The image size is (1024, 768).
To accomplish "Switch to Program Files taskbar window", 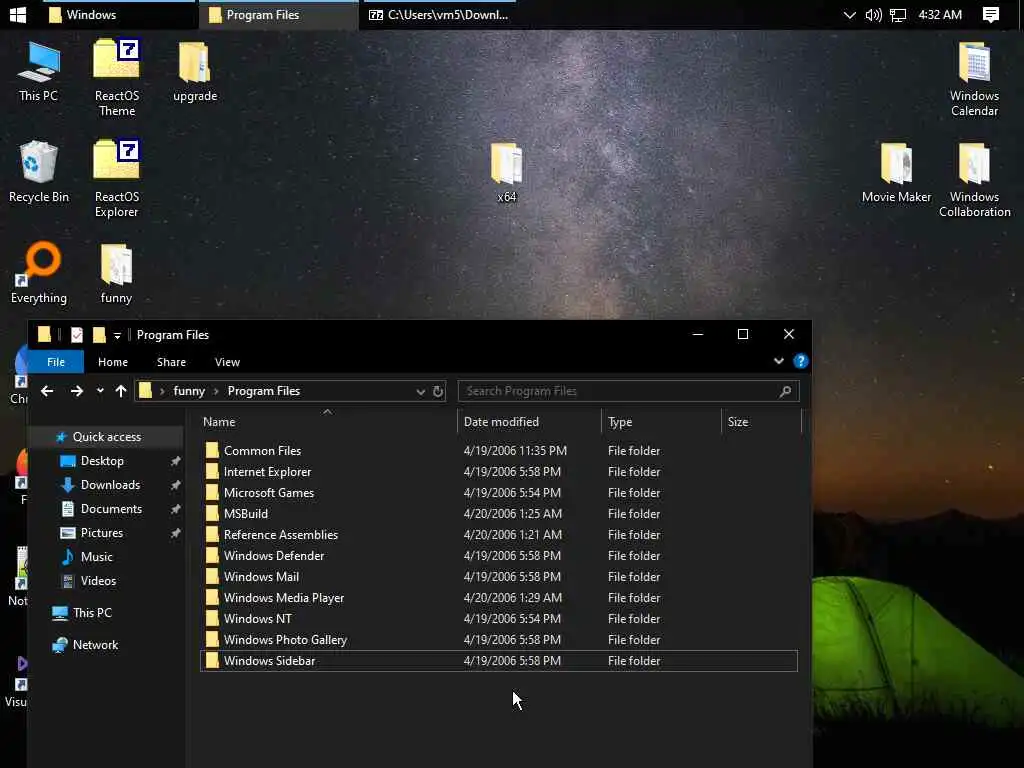I will [x=279, y=14].
